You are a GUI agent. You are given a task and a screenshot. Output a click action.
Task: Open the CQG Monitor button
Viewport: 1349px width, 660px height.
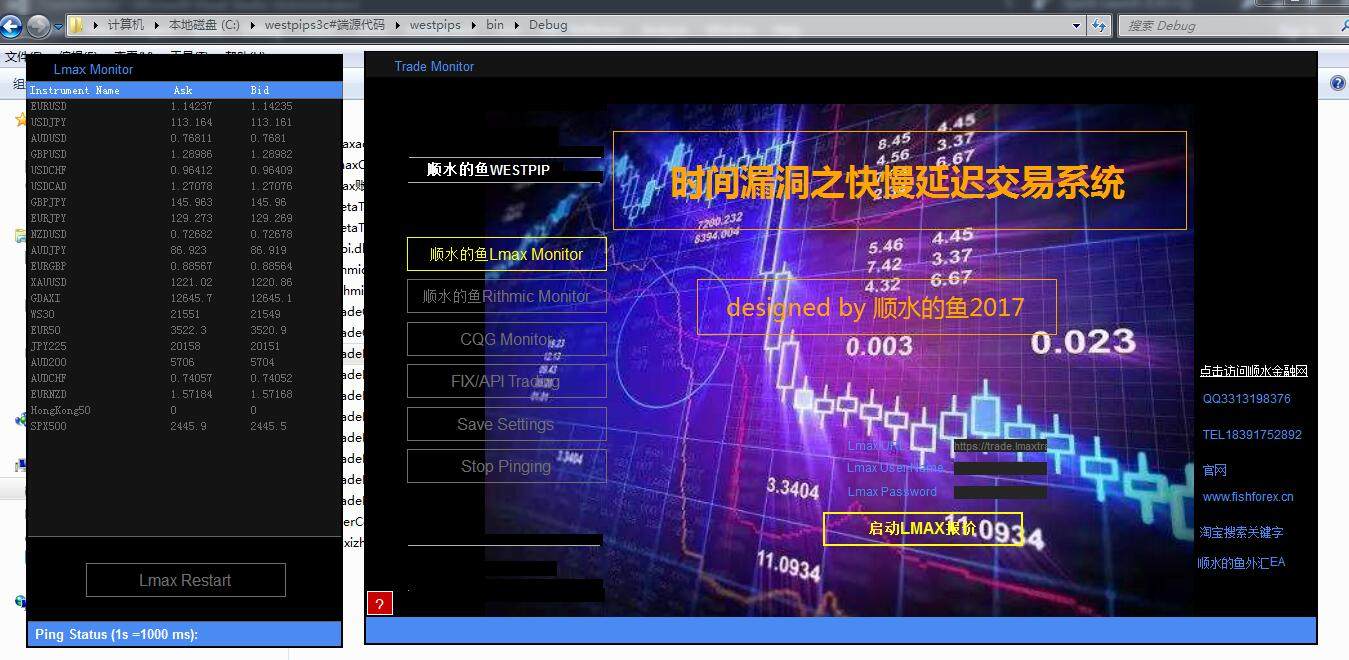point(507,339)
